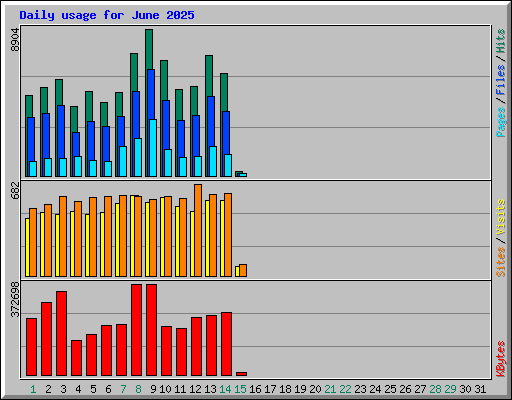Screen dimensions: 512x400
Task: Click the tallest green hits bar on day 9
Action: pos(149,49)
